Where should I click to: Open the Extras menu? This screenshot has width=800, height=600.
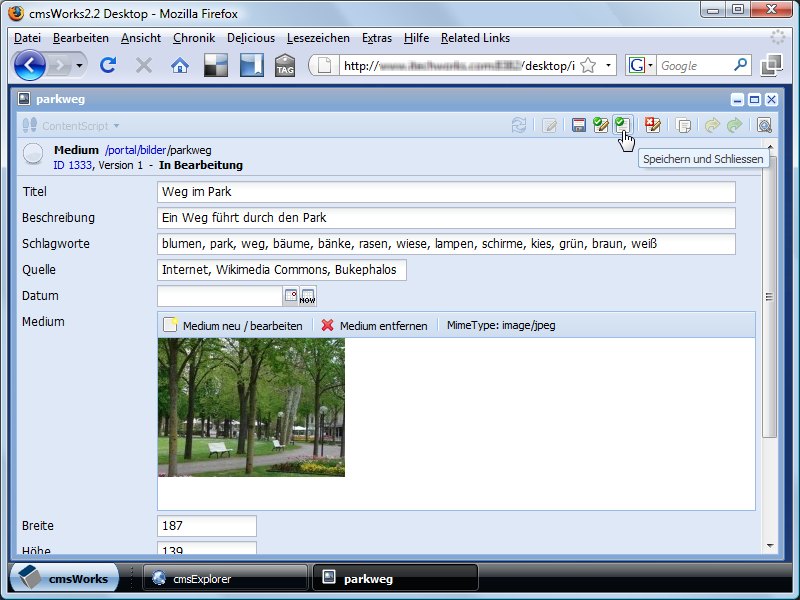tap(377, 38)
